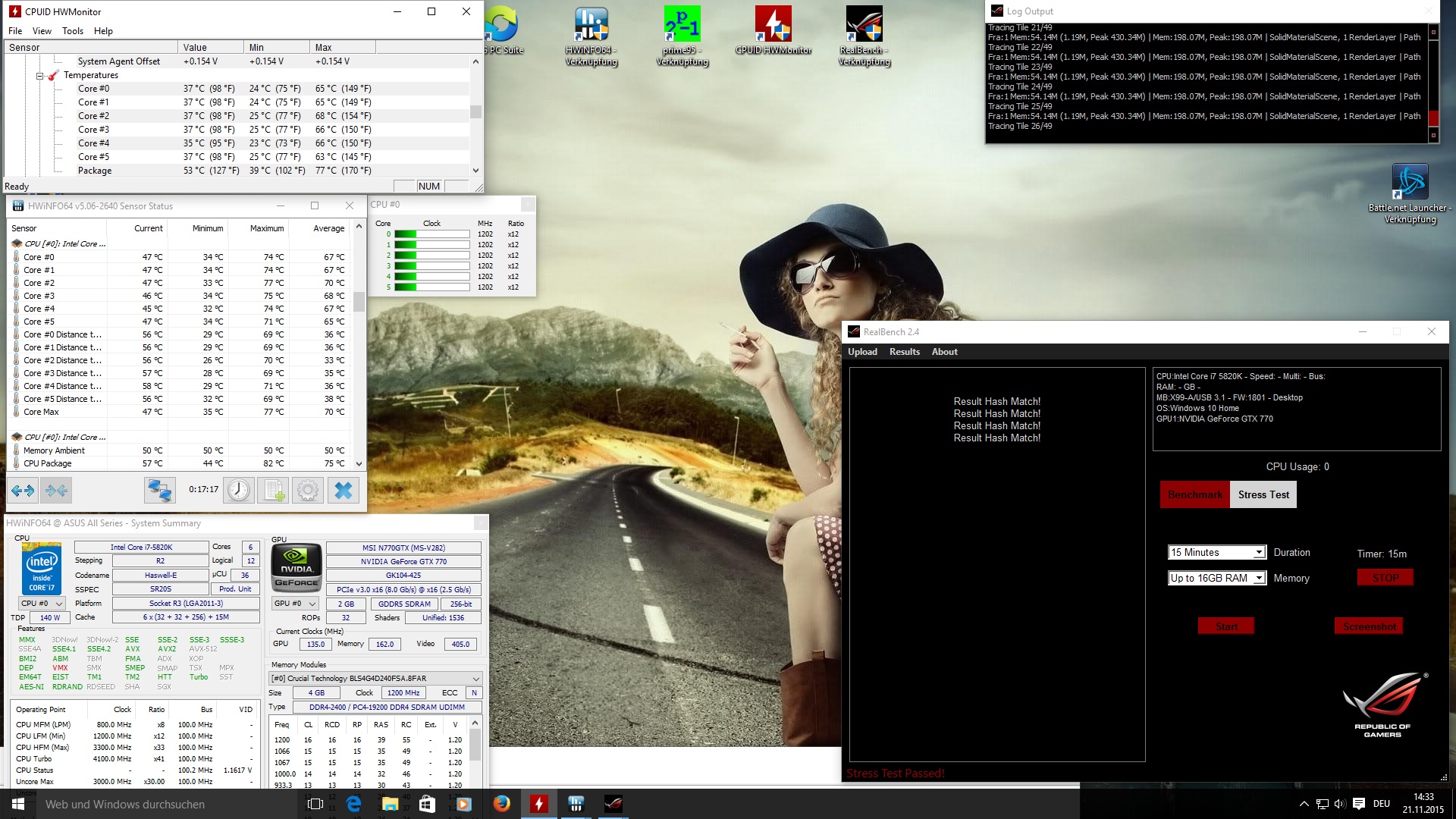Open the Up to 16GB RAM dropdown
1456x819 pixels.
pos(1259,579)
